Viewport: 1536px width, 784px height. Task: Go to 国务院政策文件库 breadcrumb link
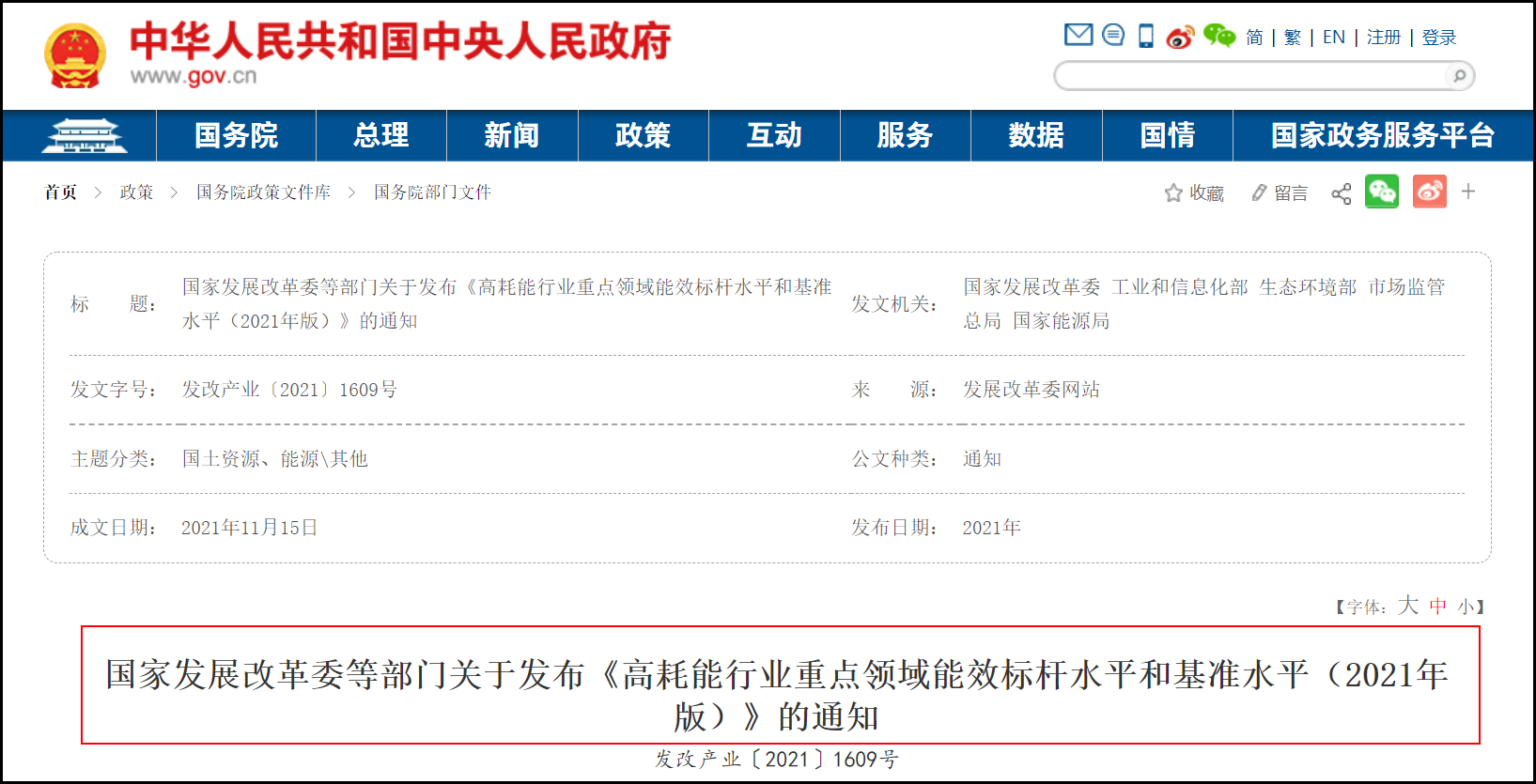tap(263, 192)
